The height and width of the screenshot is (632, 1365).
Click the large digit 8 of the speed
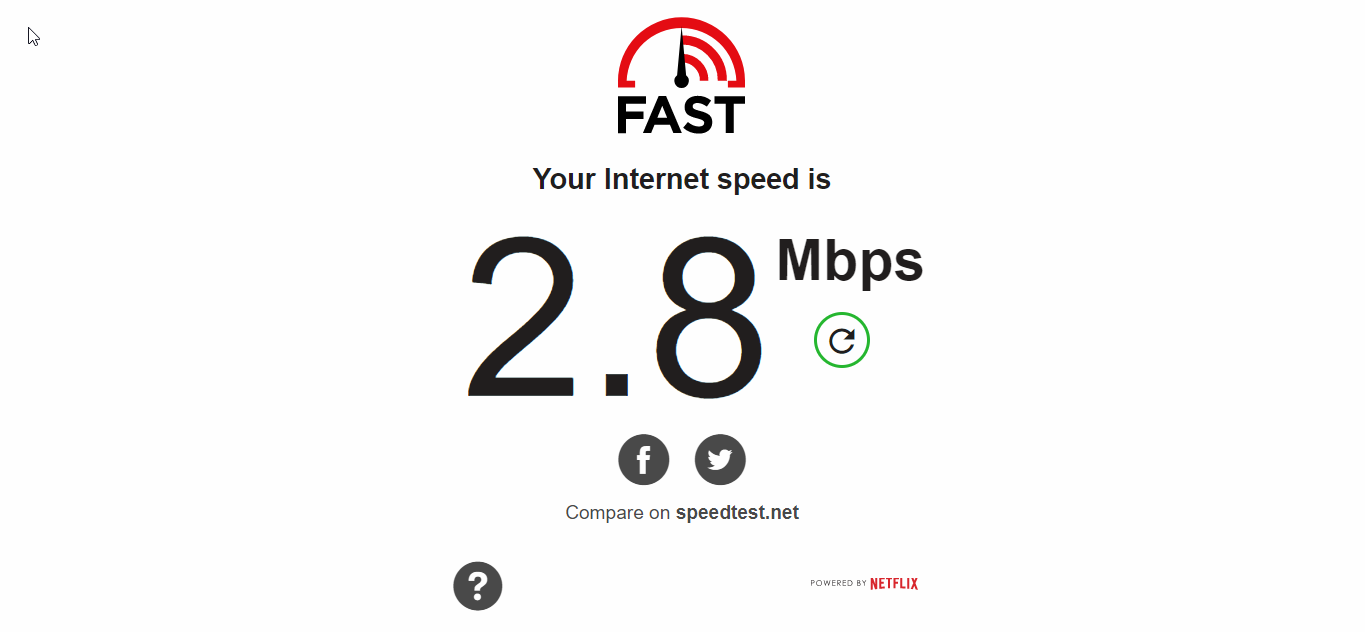click(x=709, y=318)
